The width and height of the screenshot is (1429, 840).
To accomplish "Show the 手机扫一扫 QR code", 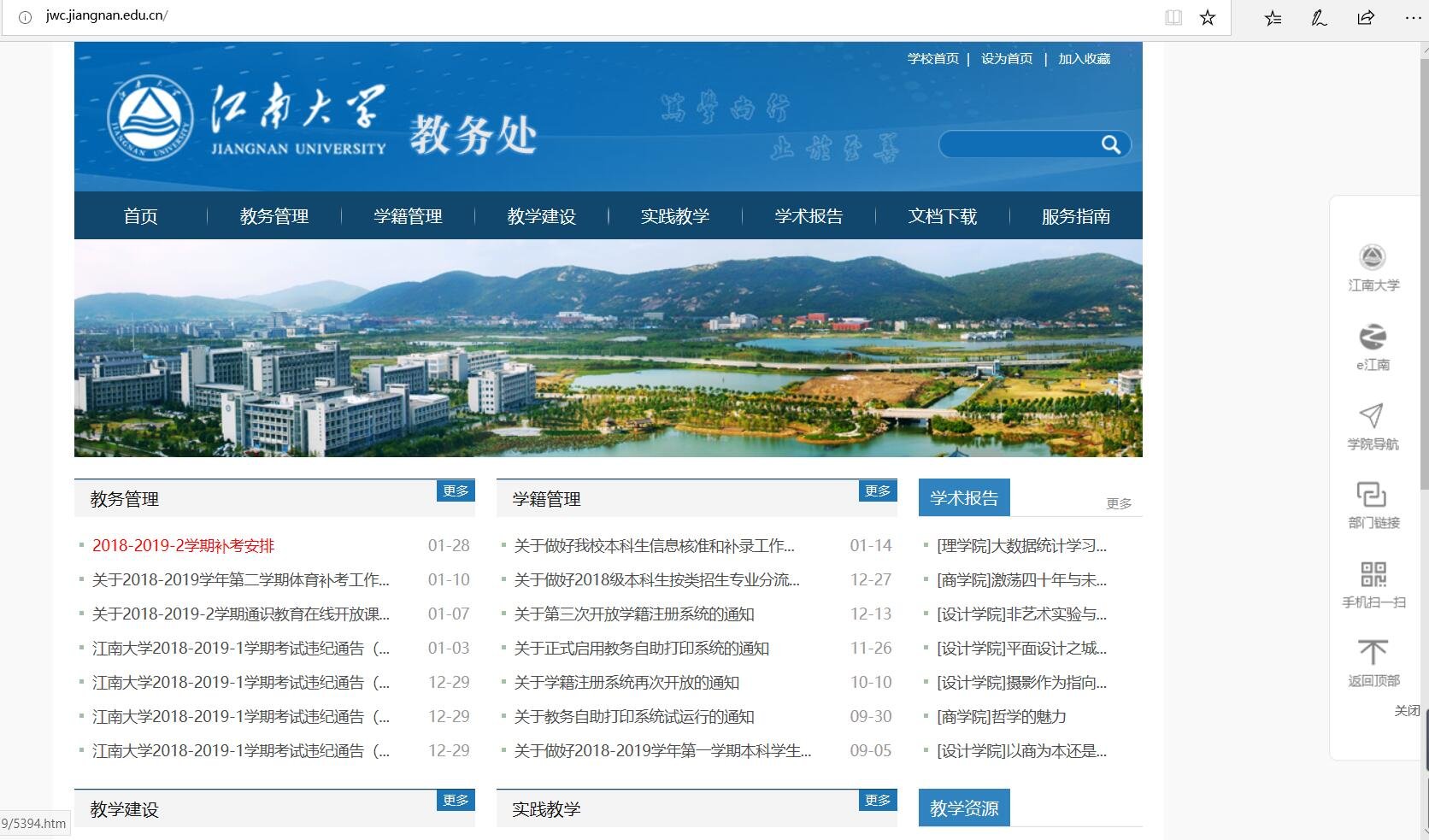I will pyautogui.click(x=1373, y=575).
